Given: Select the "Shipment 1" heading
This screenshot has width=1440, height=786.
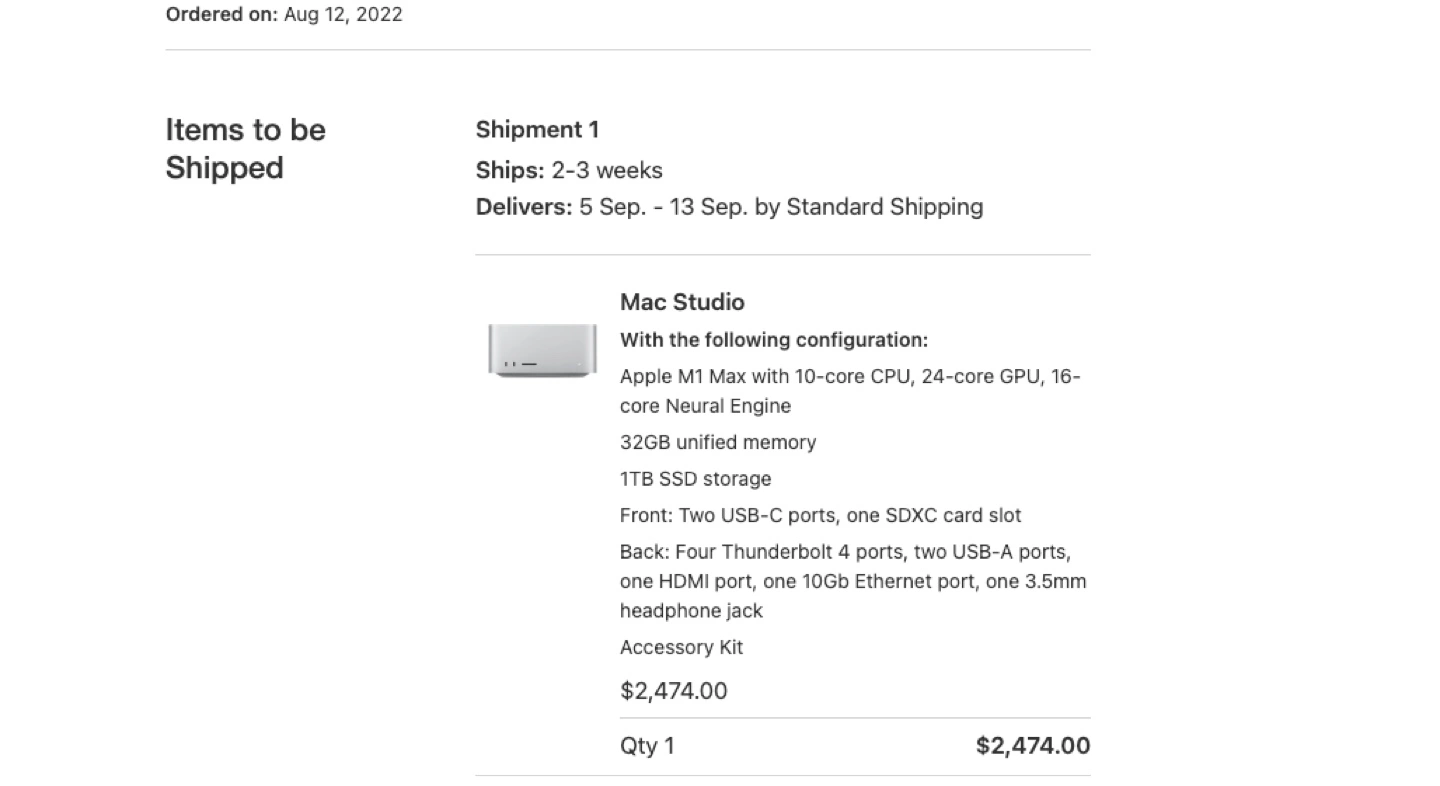Looking at the screenshot, I should pos(537,130).
